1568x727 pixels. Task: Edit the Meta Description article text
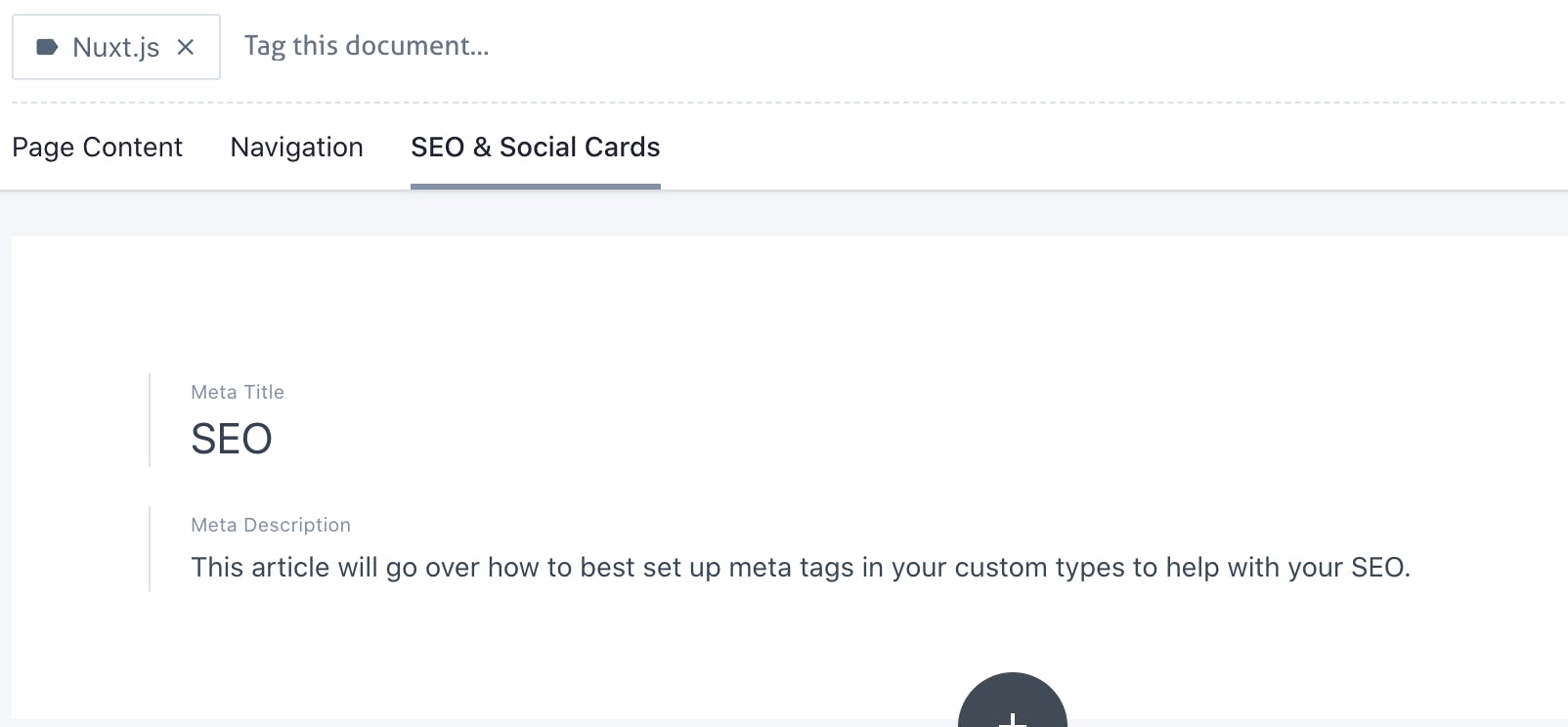[800, 568]
